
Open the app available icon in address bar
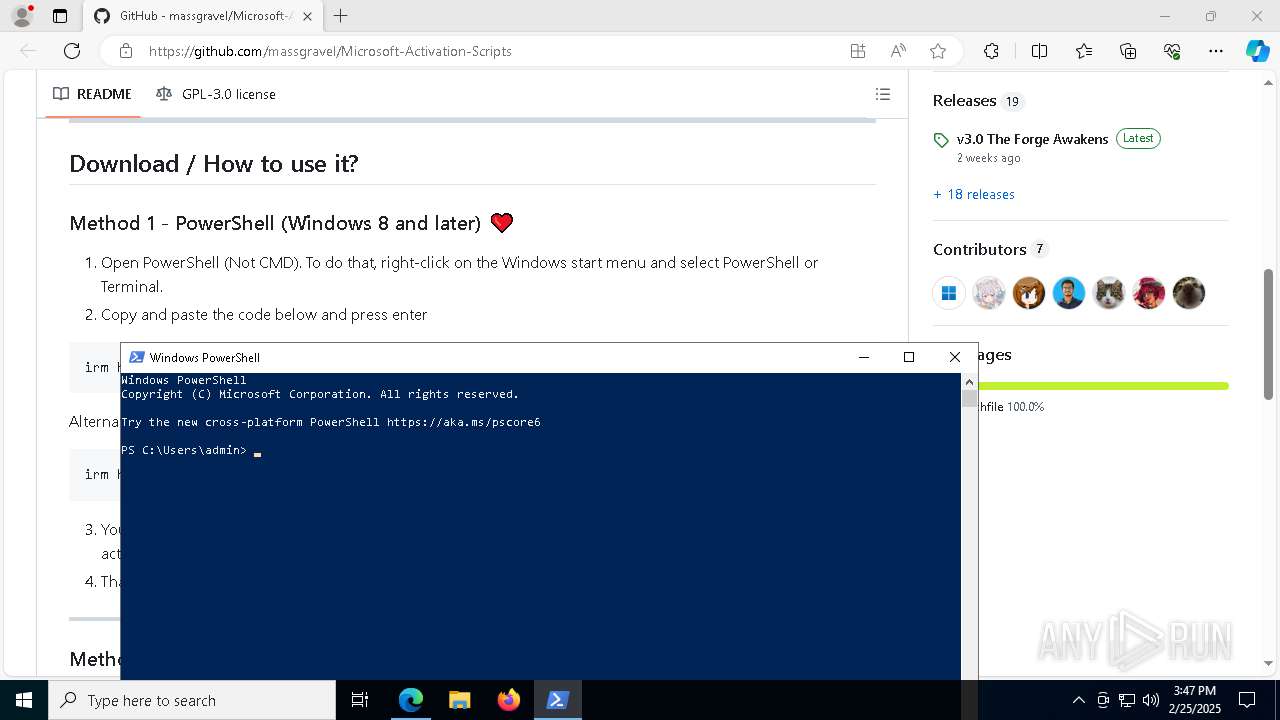tap(857, 51)
